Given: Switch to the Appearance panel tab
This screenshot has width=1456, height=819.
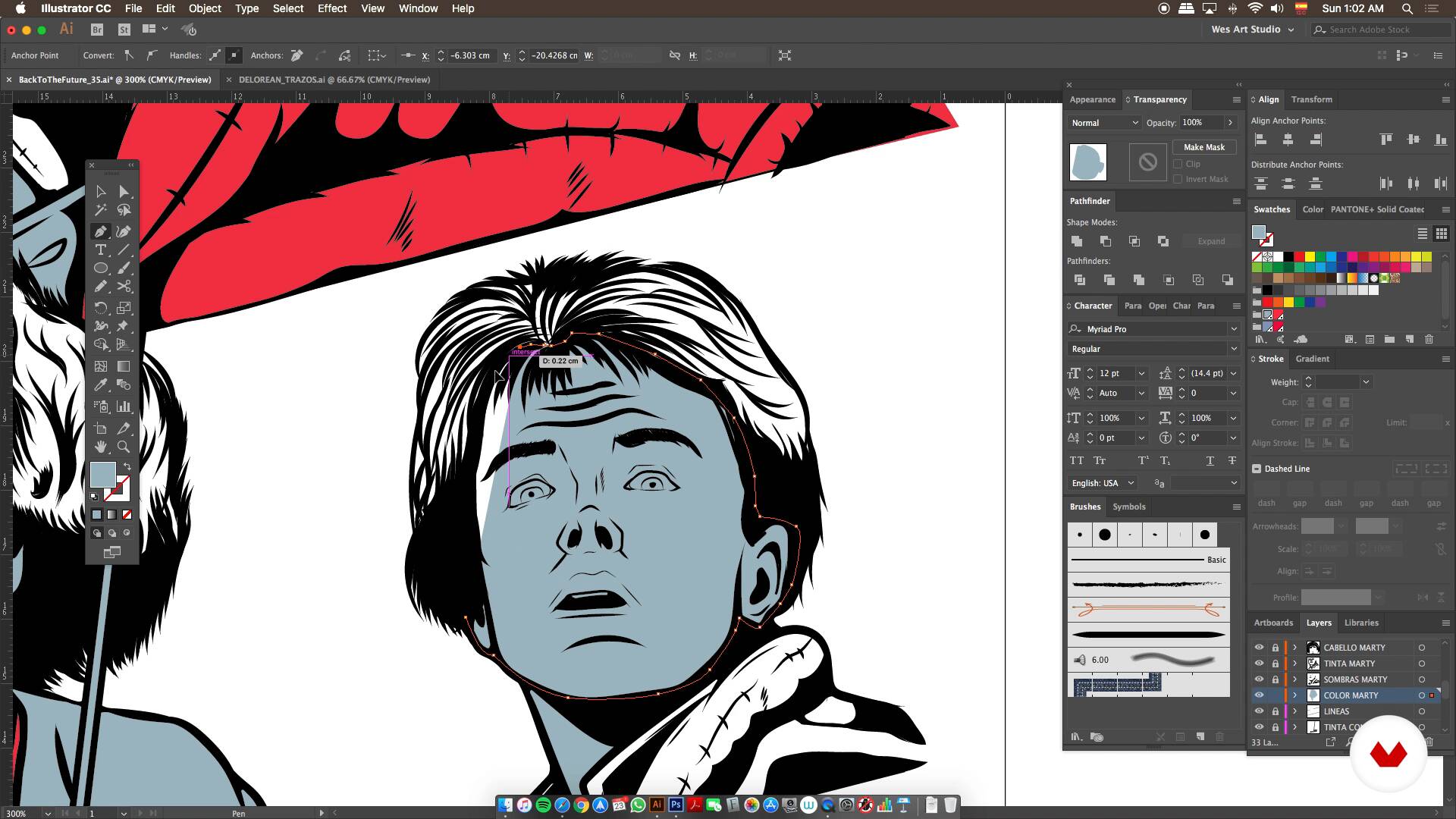Looking at the screenshot, I should 1092,99.
